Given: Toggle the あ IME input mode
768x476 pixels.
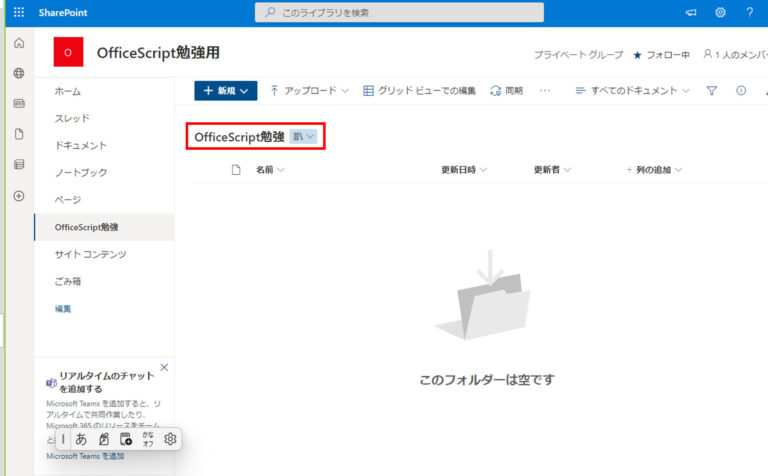Looking at the screenshot, I should (81, 439).
